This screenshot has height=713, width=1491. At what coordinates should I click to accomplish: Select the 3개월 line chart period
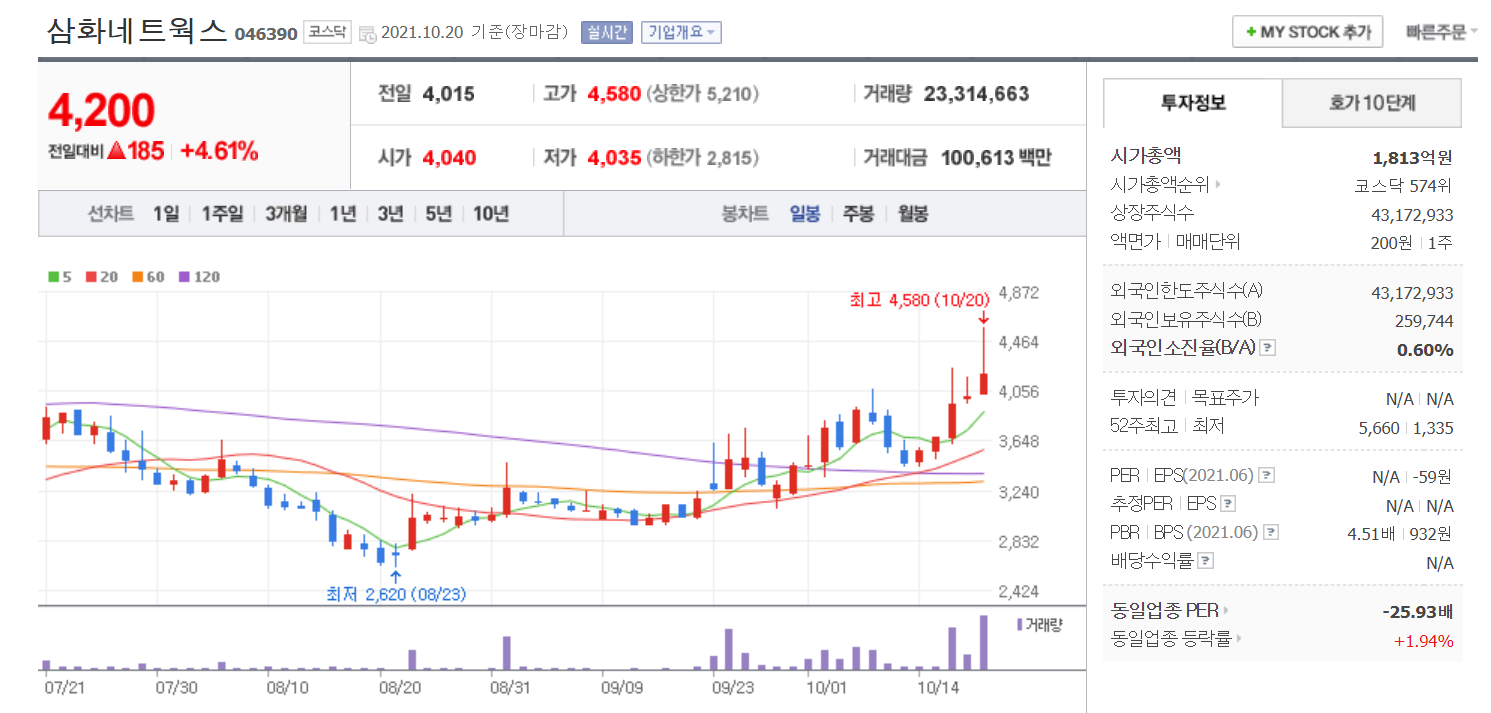[x=286, y=213]
